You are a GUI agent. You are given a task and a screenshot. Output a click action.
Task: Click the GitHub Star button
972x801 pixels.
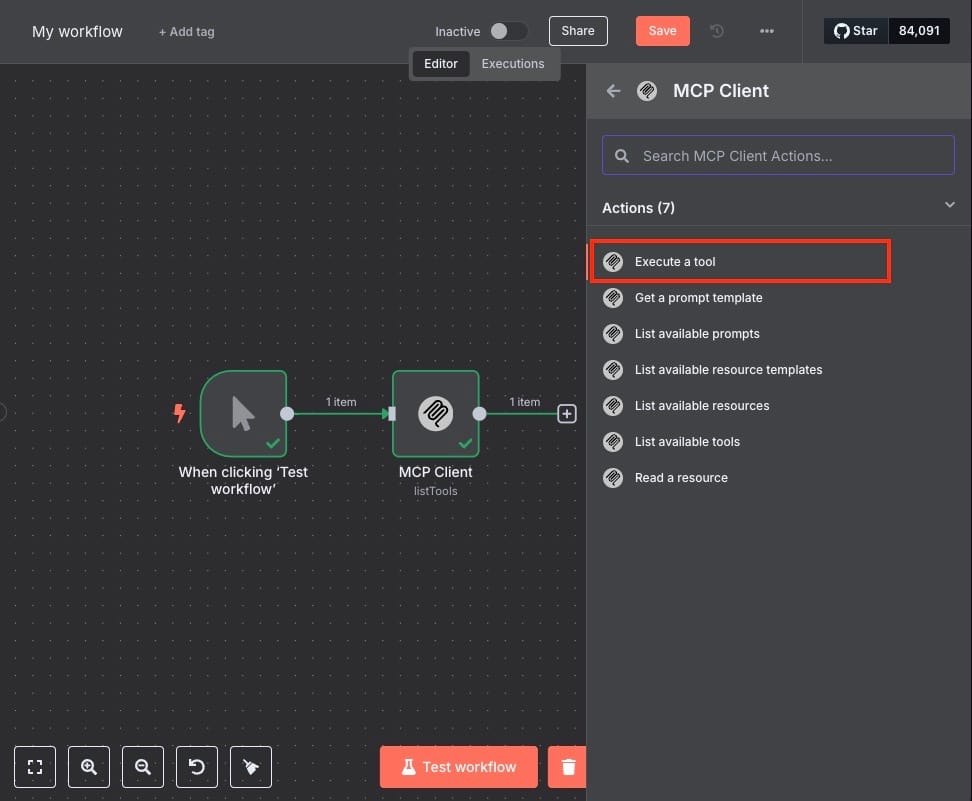pyautogui.click(x=856, y=31)
